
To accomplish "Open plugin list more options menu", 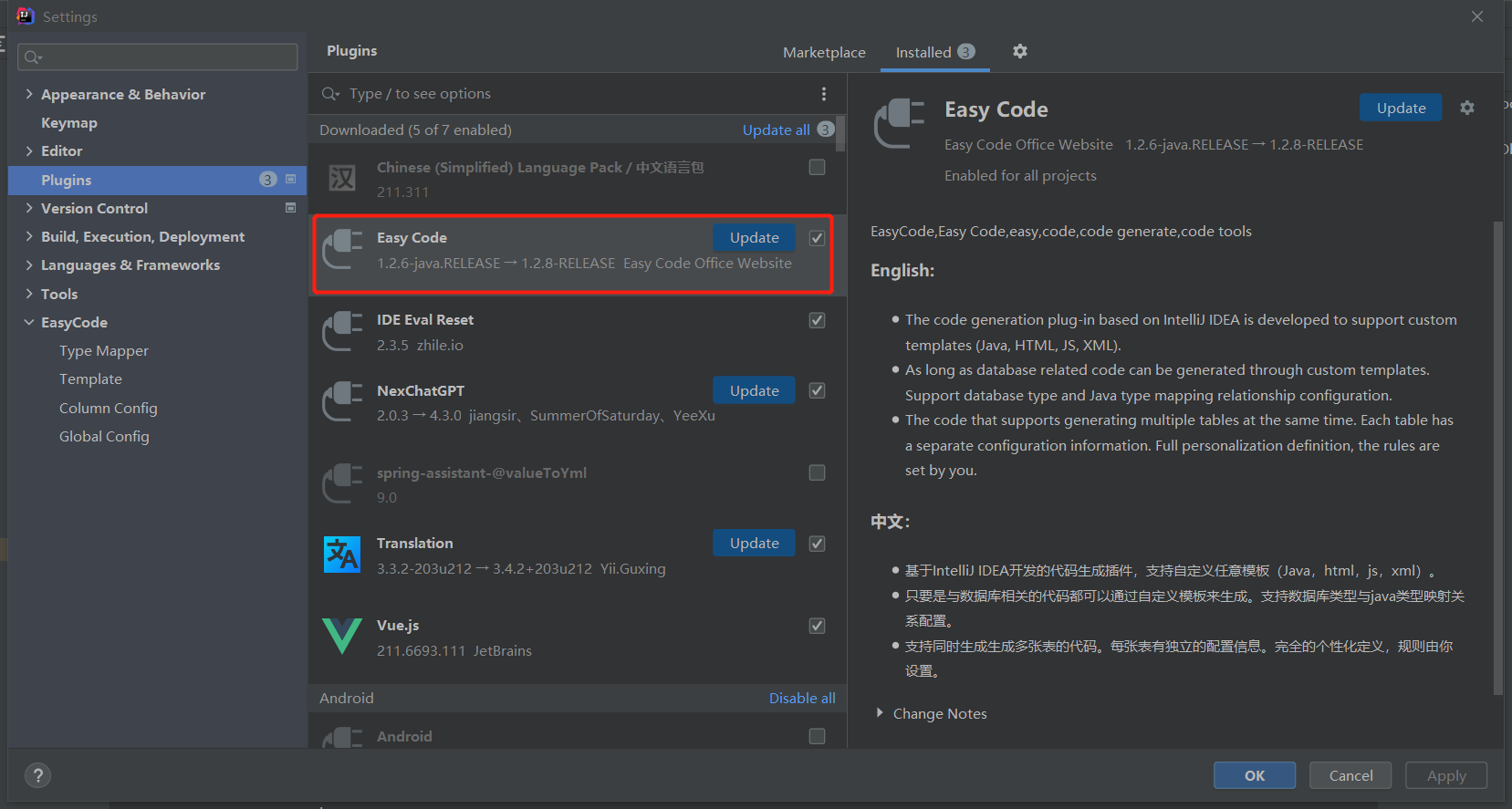I will (824, 94).
